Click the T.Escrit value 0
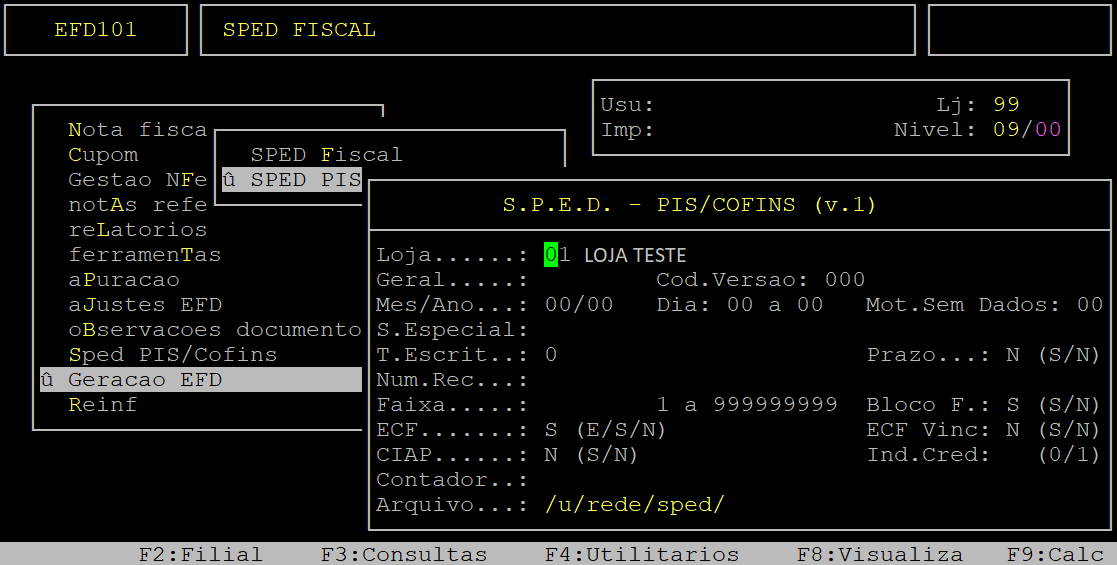Screen dimensions: 1117x565 tap(551, 354)
